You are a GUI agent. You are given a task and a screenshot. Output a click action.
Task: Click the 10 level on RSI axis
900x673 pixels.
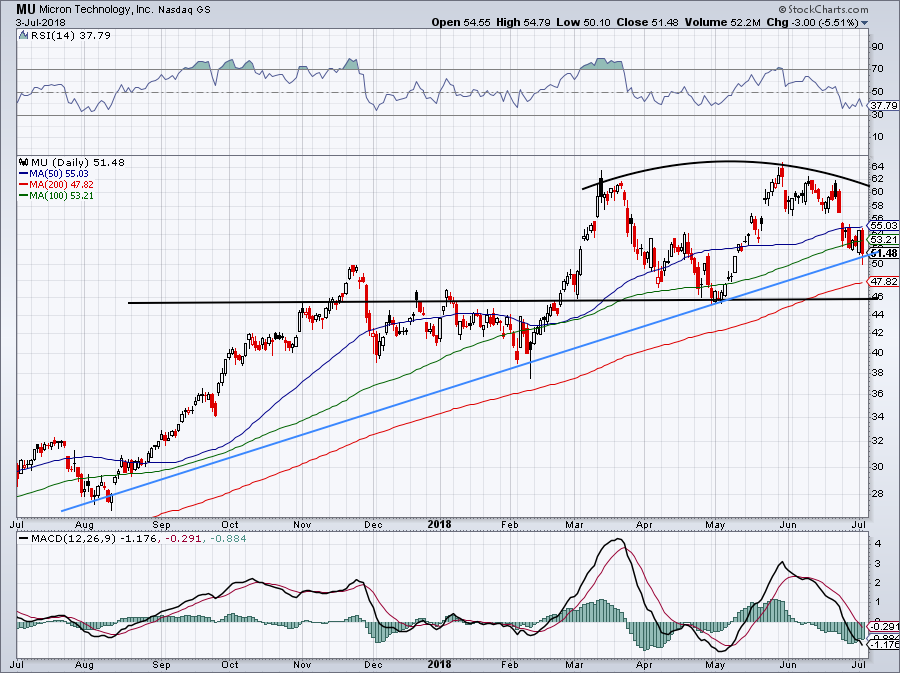coord(877,137)
